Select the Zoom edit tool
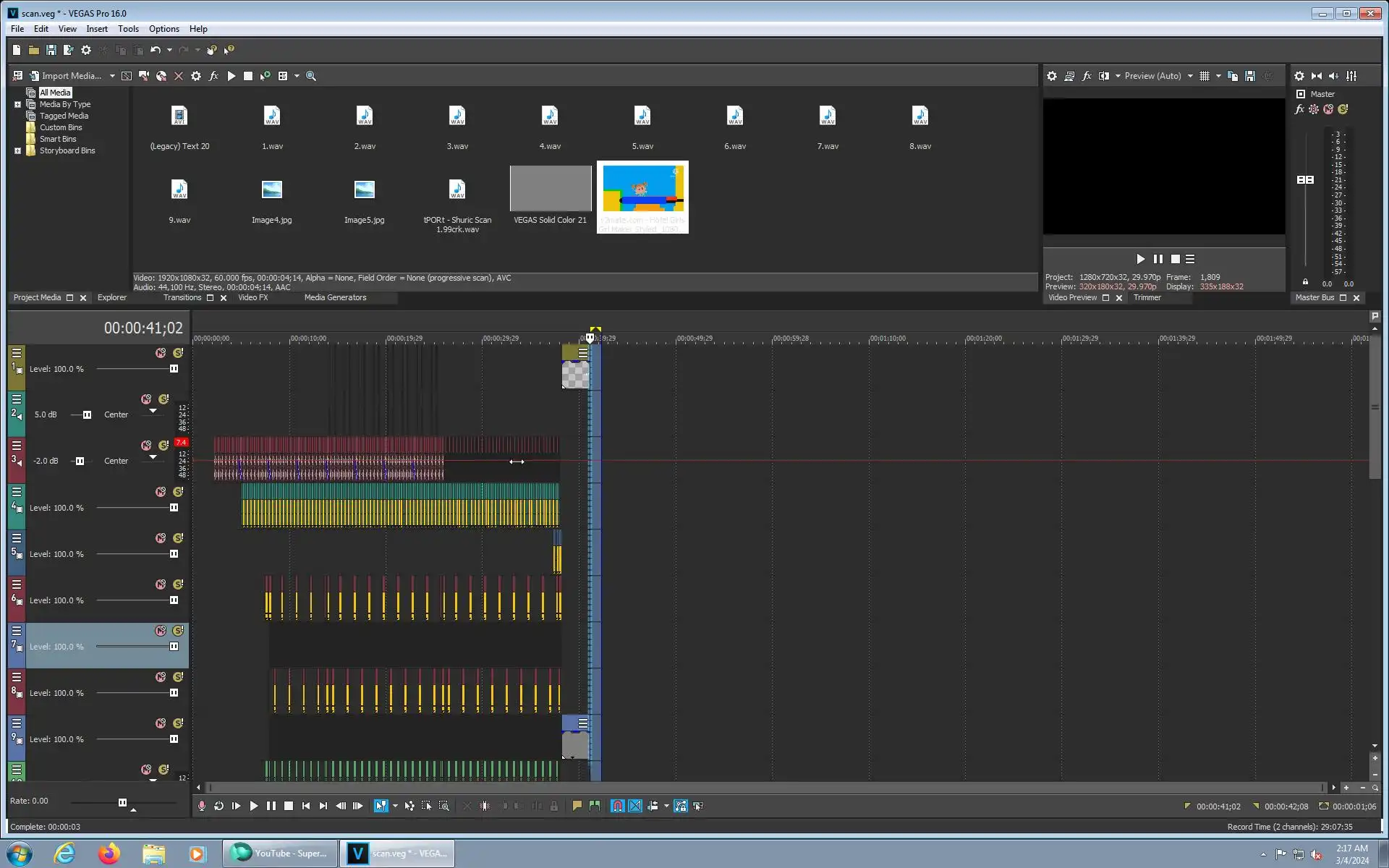The width and height of the screenshot is (1389, 868). click(444, 806)
